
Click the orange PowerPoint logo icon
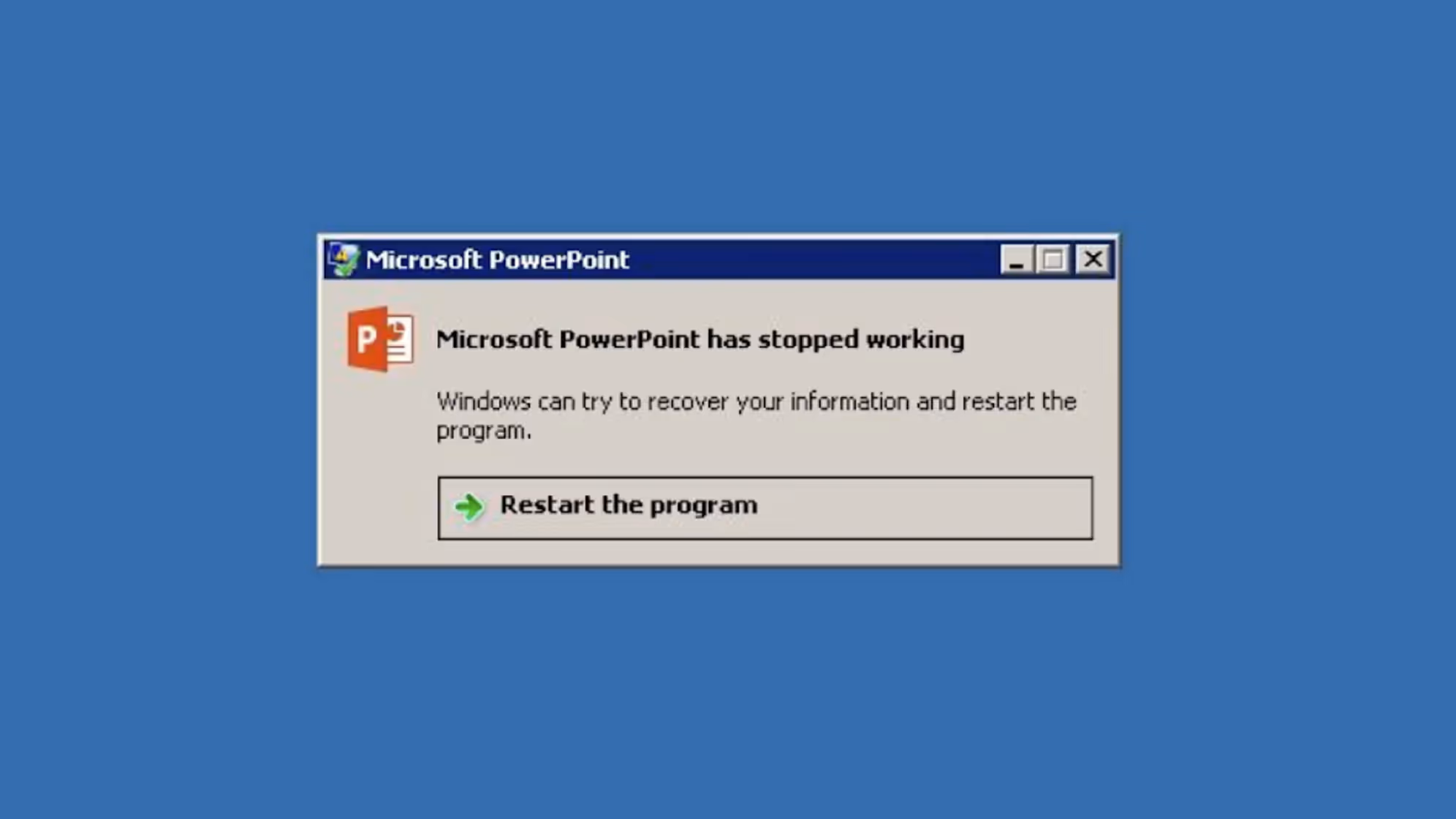pos(380,339)
